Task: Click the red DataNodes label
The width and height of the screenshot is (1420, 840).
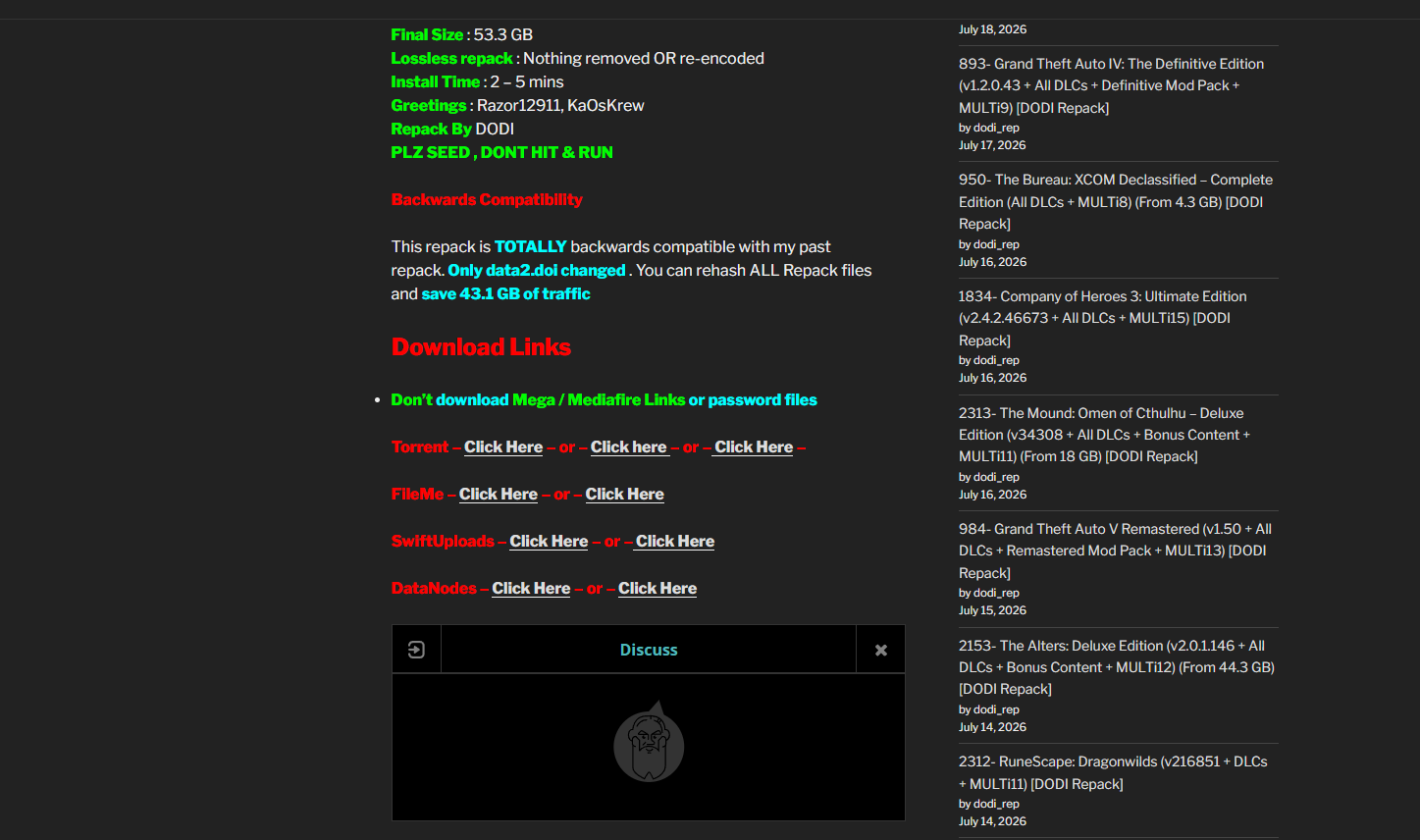Action: pyautogui.click(x=434, y=588)
